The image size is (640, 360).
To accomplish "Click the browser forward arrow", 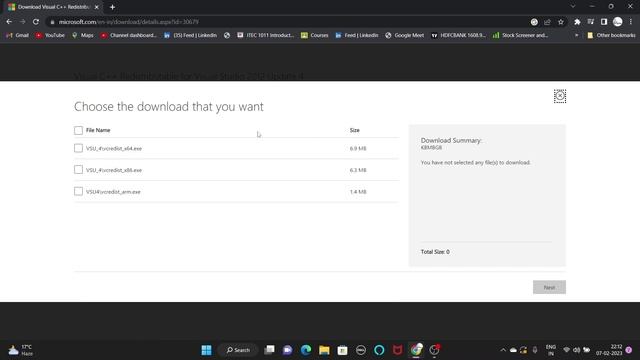I will click(x=22, y=22).
